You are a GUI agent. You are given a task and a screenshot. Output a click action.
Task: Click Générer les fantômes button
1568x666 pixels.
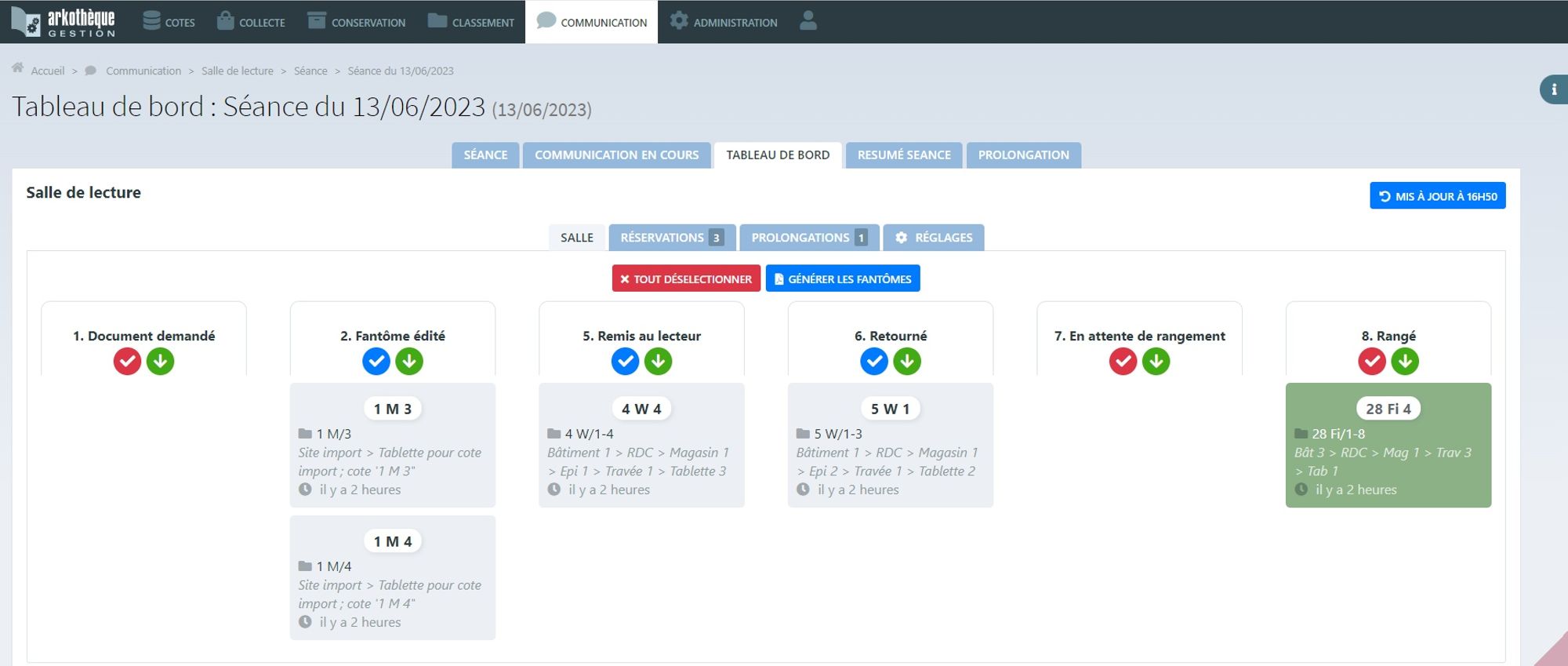pos(843,278)
